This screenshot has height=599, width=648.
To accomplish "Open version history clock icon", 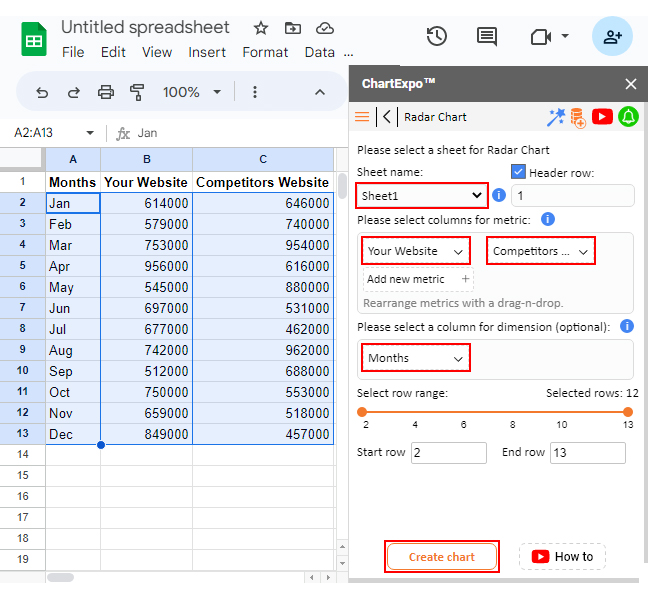I will coord(437,37).
